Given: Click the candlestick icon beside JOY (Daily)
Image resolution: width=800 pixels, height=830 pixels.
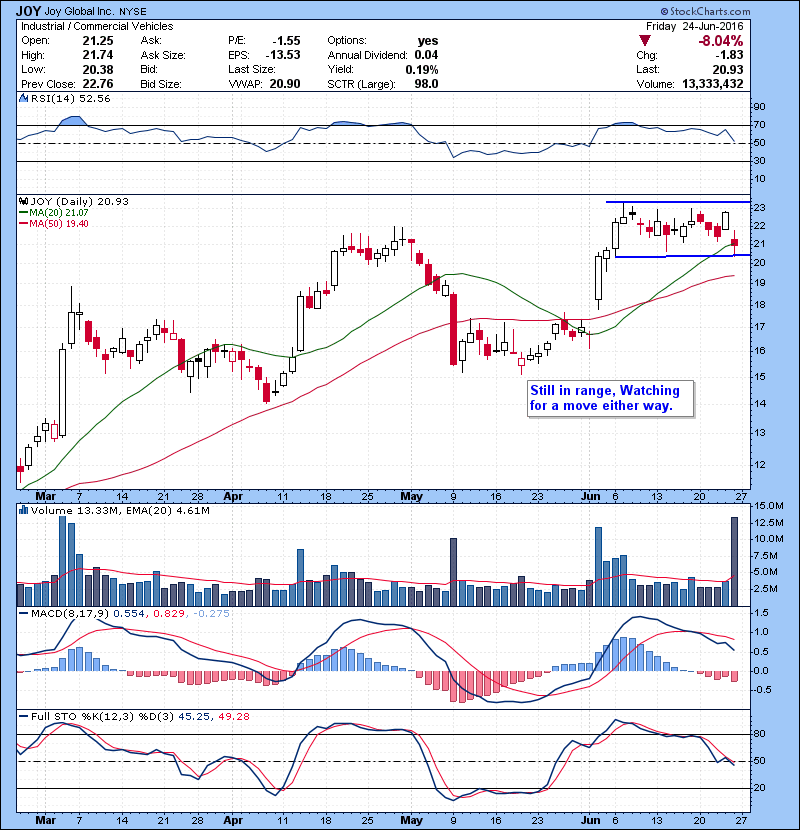Looking at the screenshot, I should [23, 201].
